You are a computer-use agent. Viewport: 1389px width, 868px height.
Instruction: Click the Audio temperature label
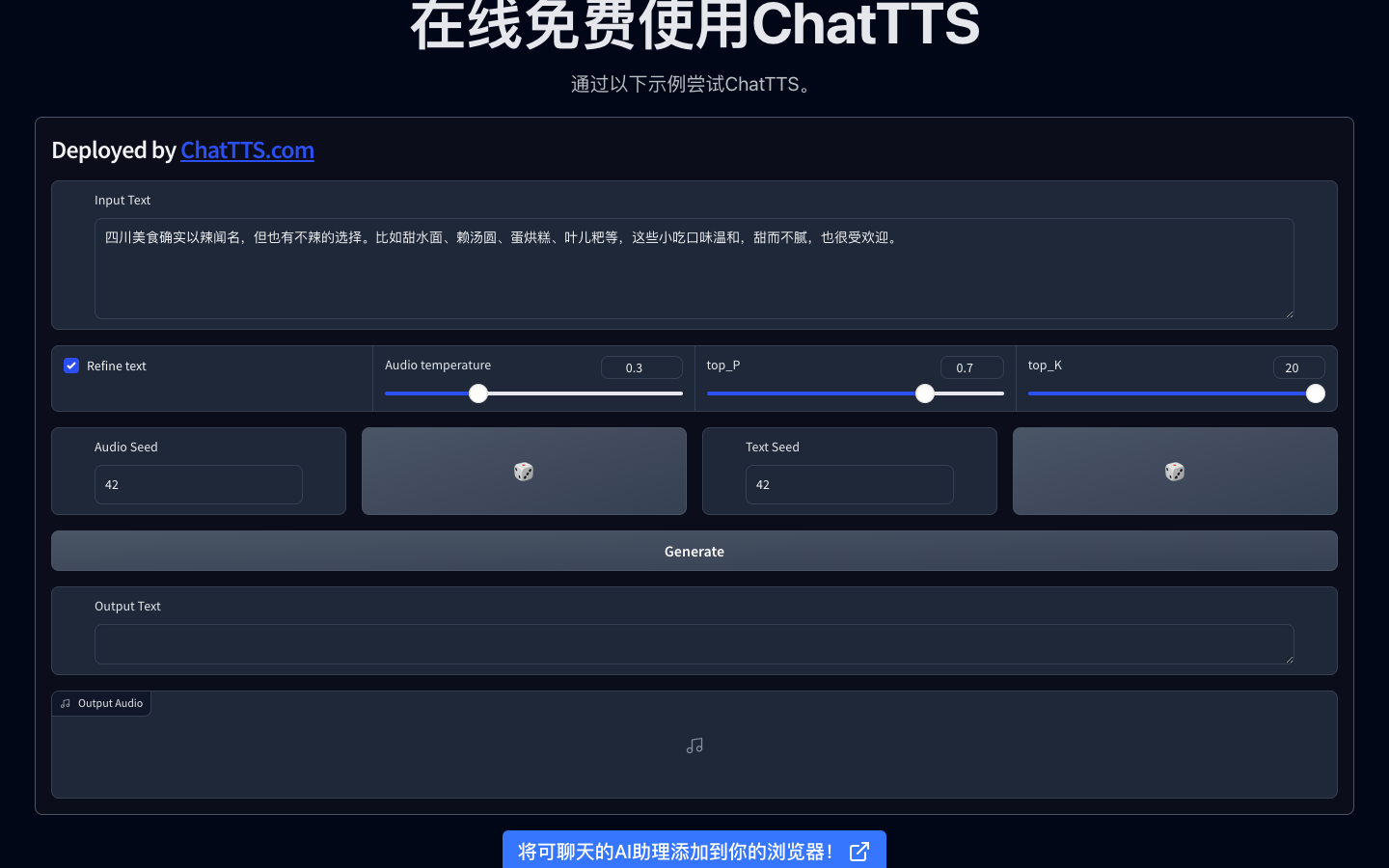(438, 365)
